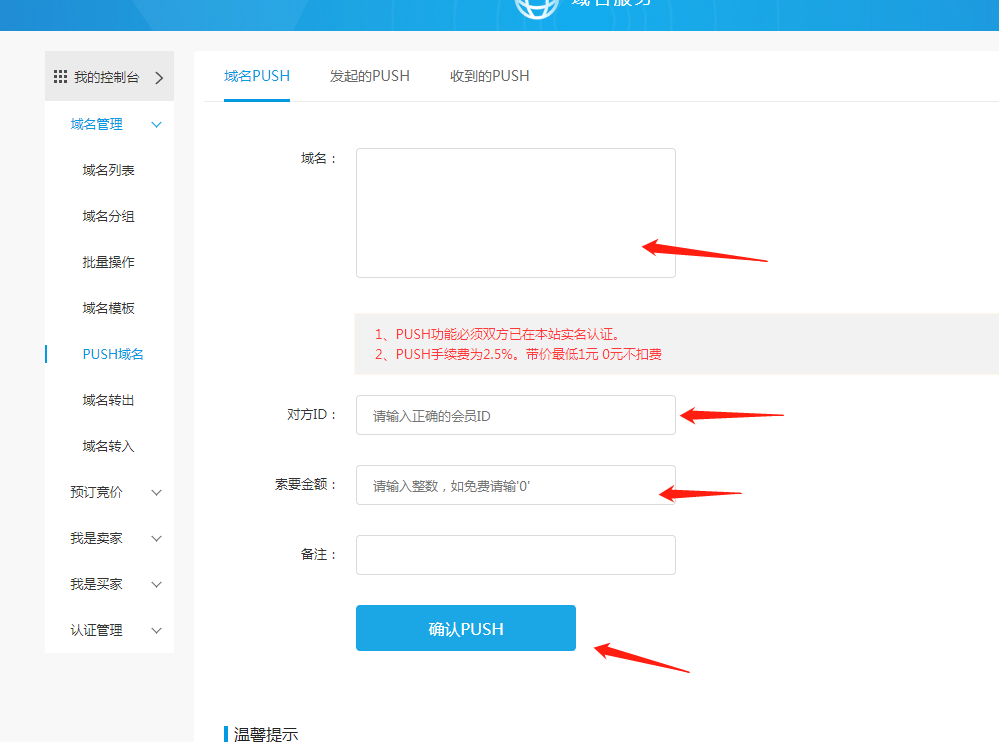
Task: Expand the 预订竞价 menu chevron
Action: 156,492
